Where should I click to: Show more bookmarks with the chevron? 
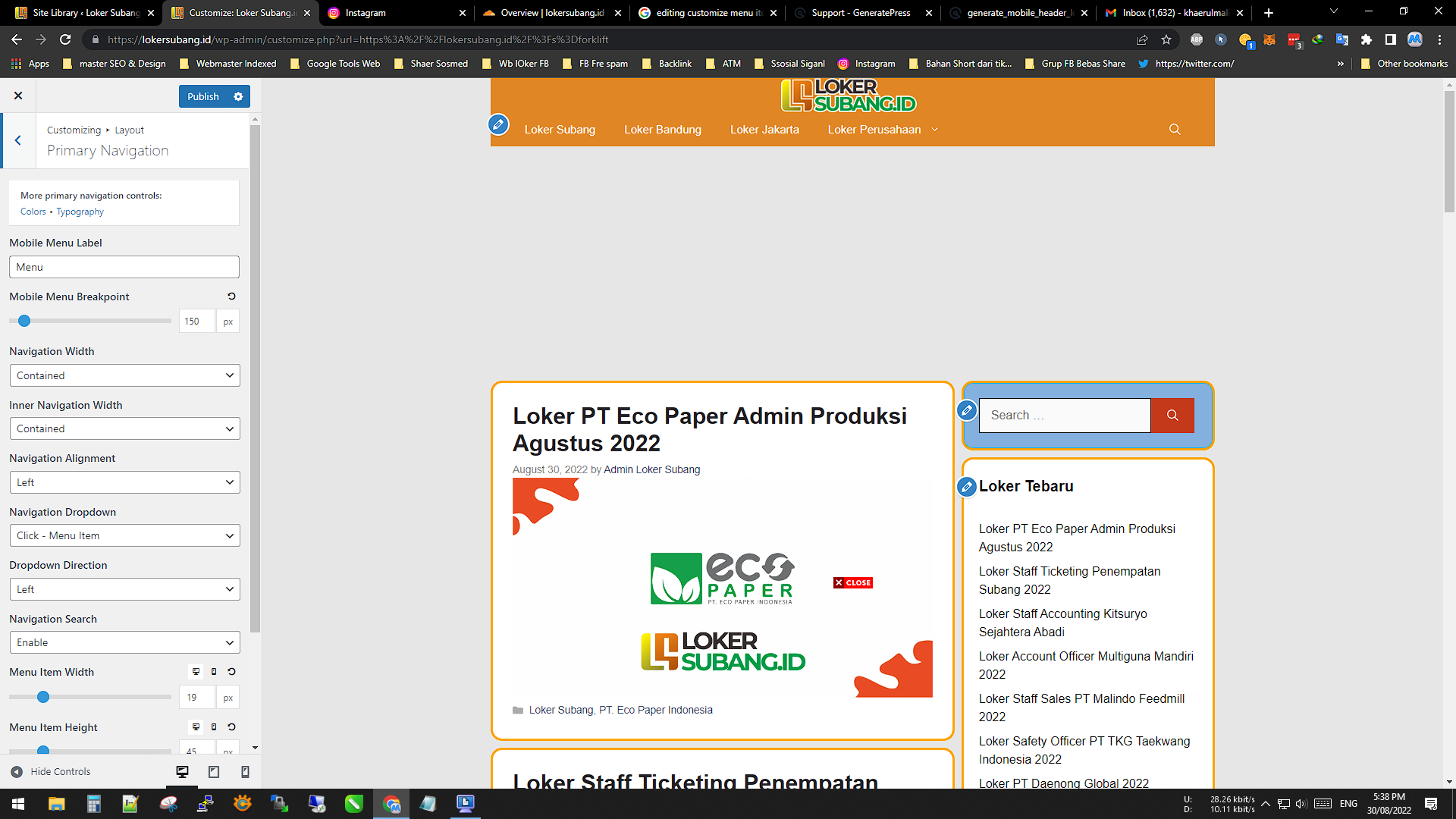1341,64
